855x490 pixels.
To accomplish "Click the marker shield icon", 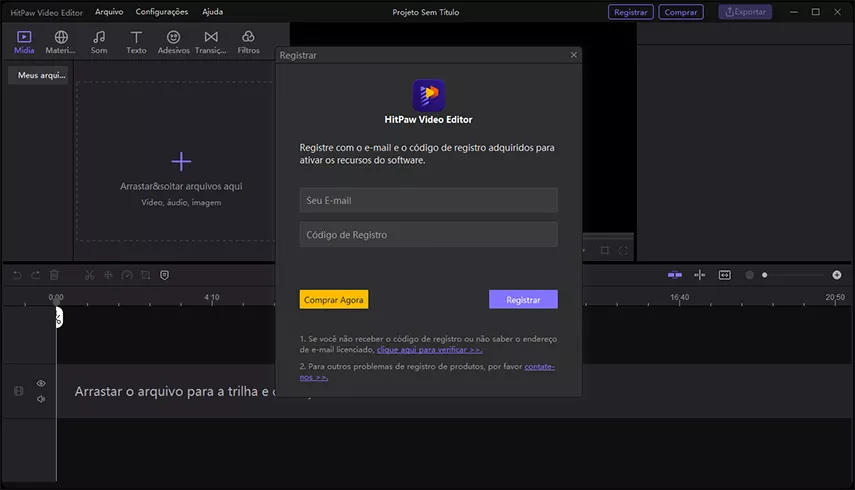I will point(164,275).
